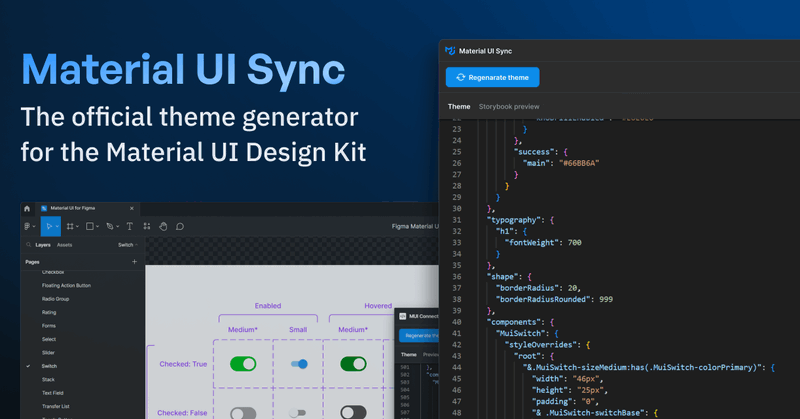The image size is (800, 419).
Task: Click the "Checked: True" row label
Action: (183, 364)
